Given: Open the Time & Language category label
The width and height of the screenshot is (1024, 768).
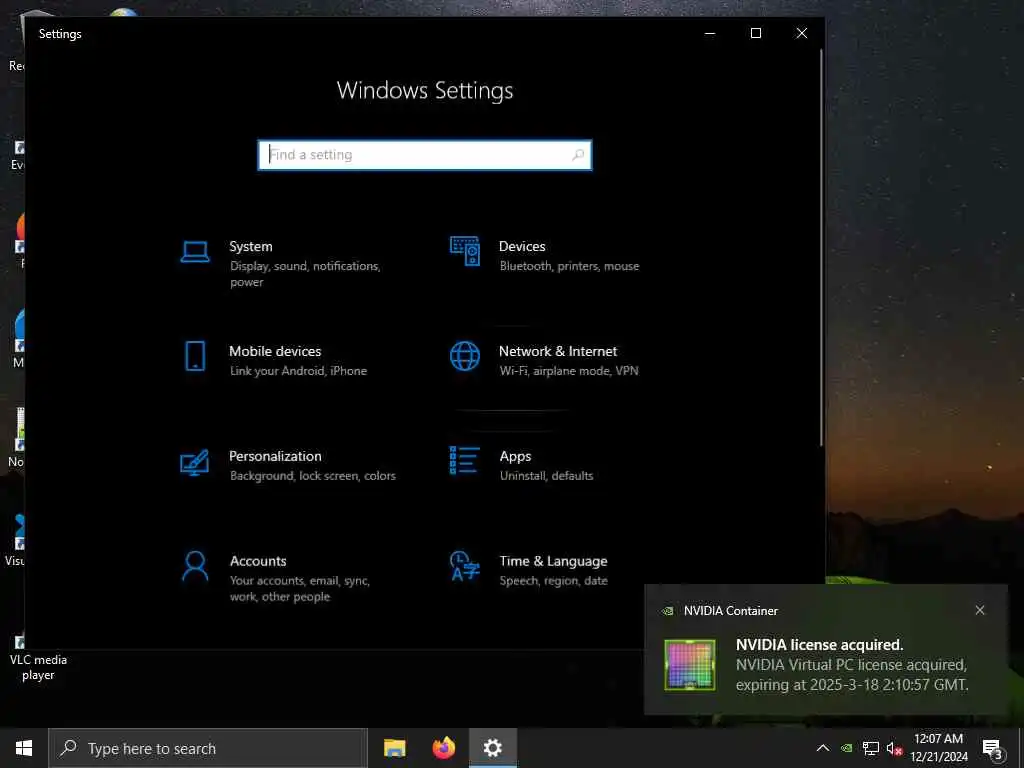Looking at the screenshot, I should pos(553,561).
